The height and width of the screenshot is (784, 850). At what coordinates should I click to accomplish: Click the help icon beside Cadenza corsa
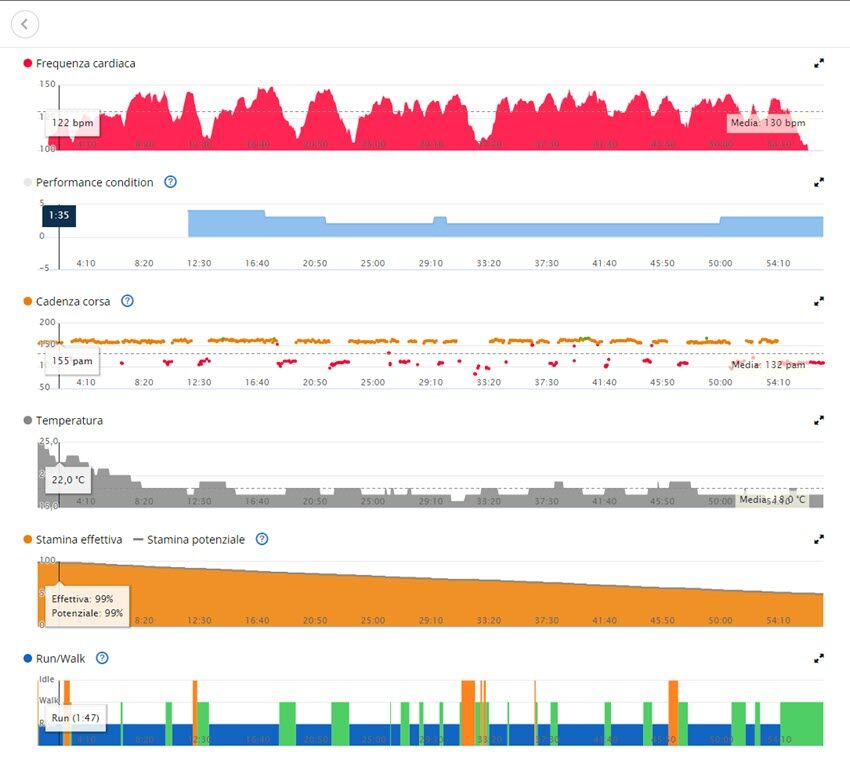127,301
